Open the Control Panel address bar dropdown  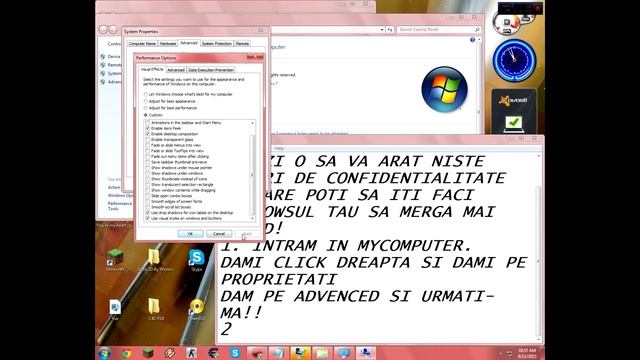[382, 29]
